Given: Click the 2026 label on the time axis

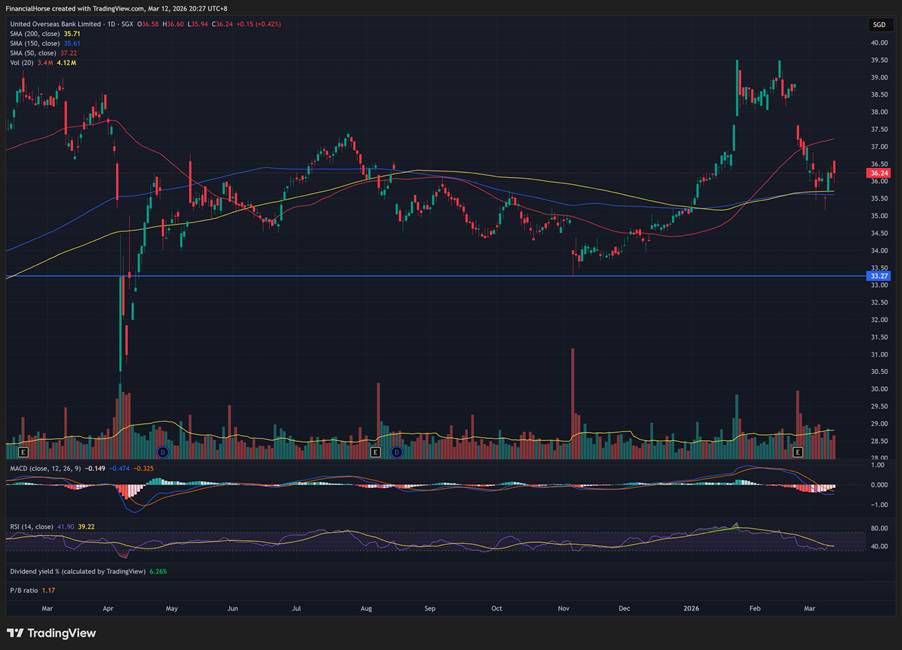Looking at the screenshot, I should pyautogui.click(x=691, y=607).
